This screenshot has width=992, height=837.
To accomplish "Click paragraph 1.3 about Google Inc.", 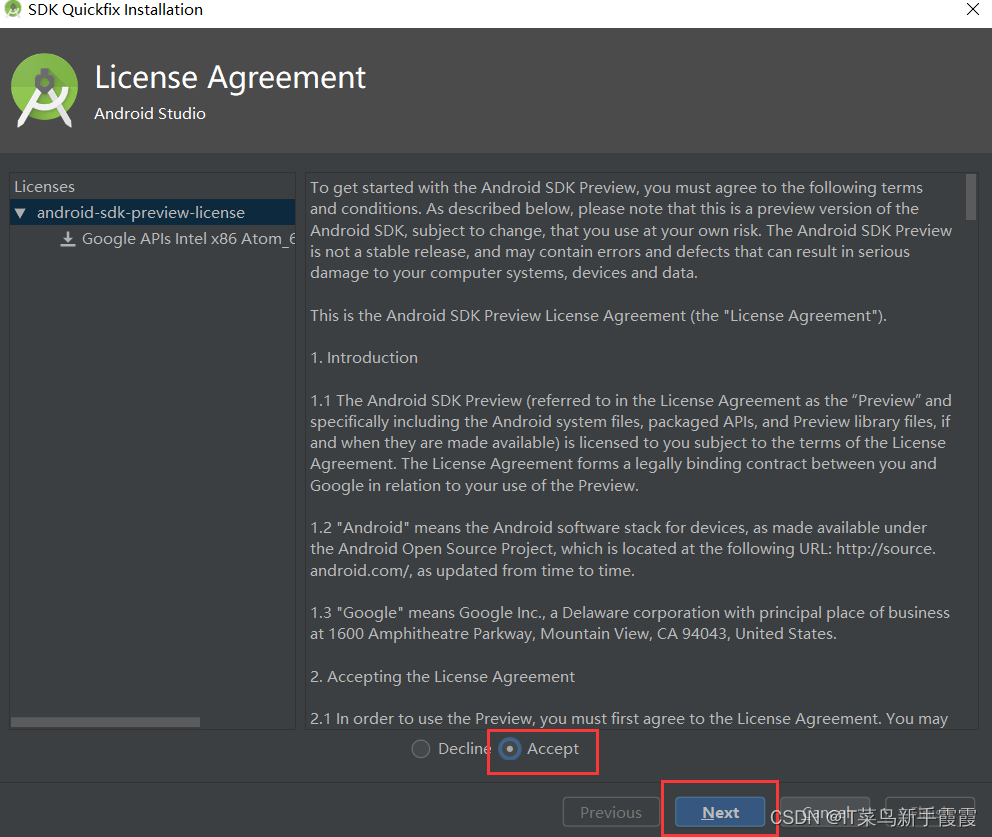I will (x=629, y=623).
